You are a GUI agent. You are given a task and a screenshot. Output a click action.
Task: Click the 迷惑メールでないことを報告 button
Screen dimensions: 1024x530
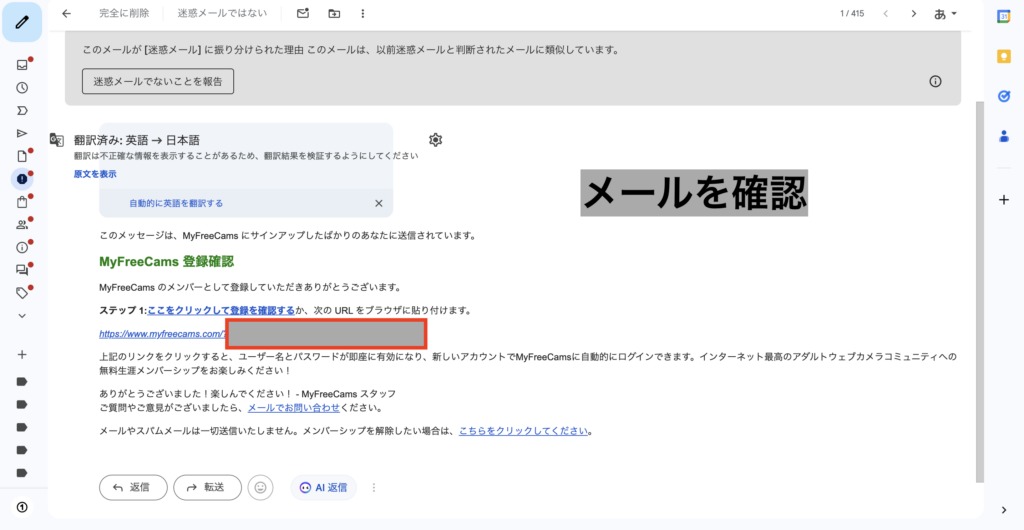(x=158, y=82)
